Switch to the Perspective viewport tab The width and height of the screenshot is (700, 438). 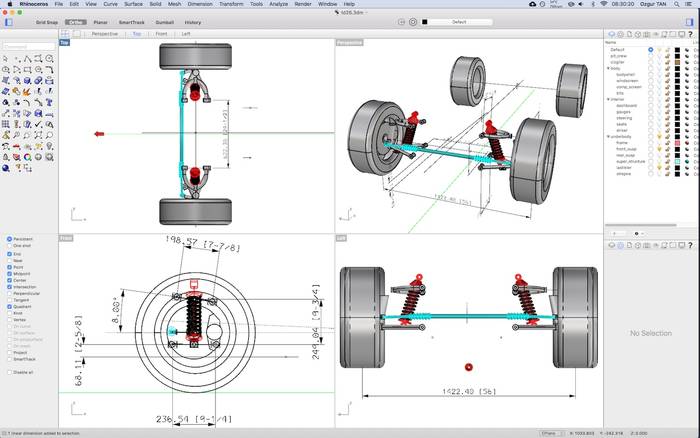pyautogui.click(x=104, y=33)
